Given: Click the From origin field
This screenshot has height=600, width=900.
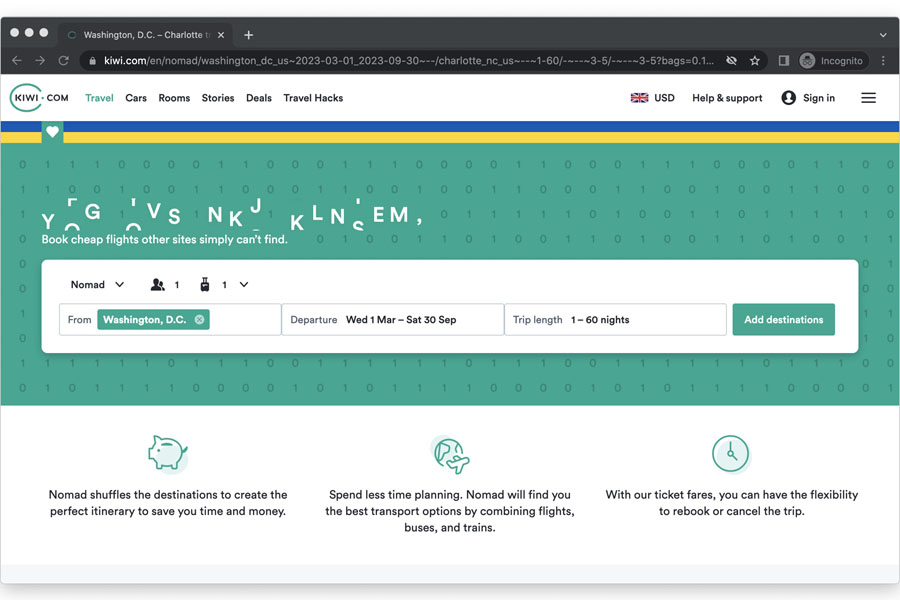Looking at the screenshot, I should point(170,320).
